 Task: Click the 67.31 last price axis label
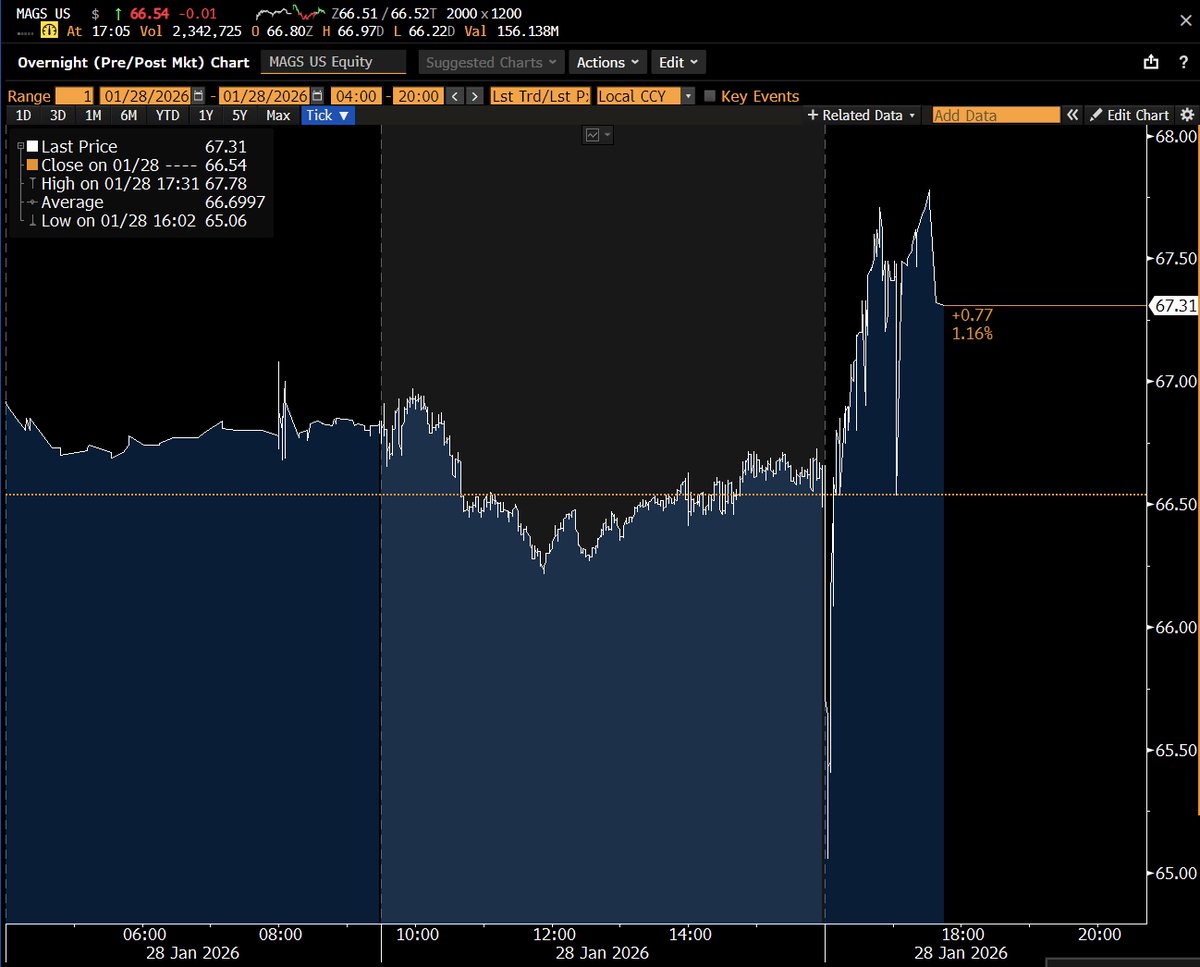pos(1174,306)
